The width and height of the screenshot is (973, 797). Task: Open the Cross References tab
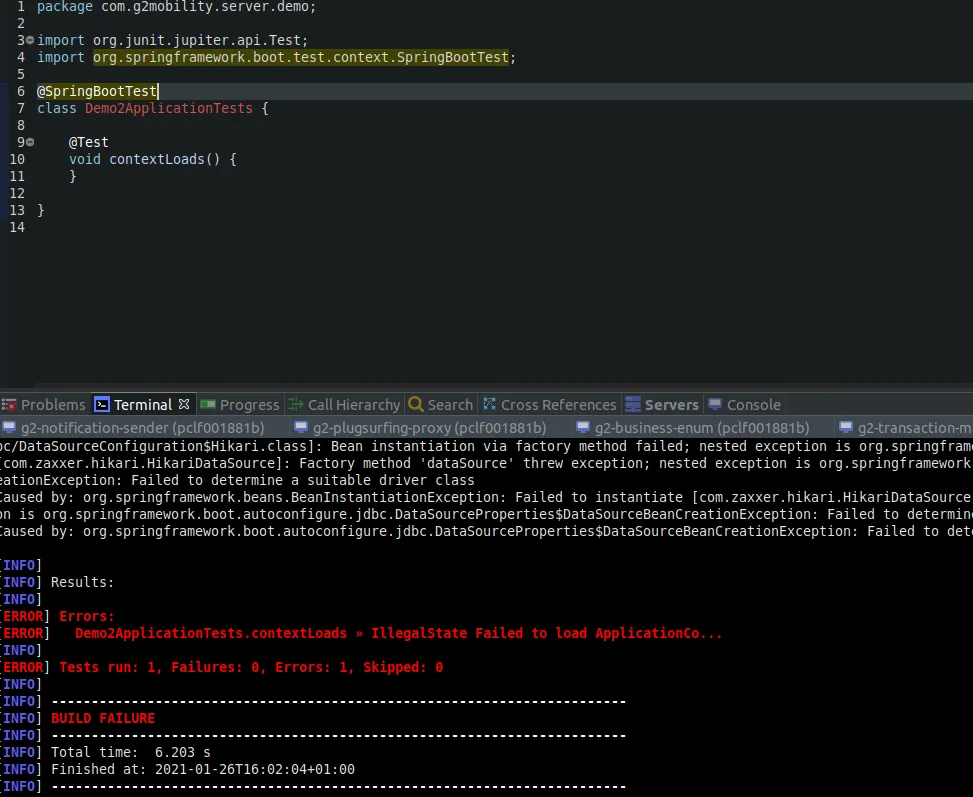point(550,405)
